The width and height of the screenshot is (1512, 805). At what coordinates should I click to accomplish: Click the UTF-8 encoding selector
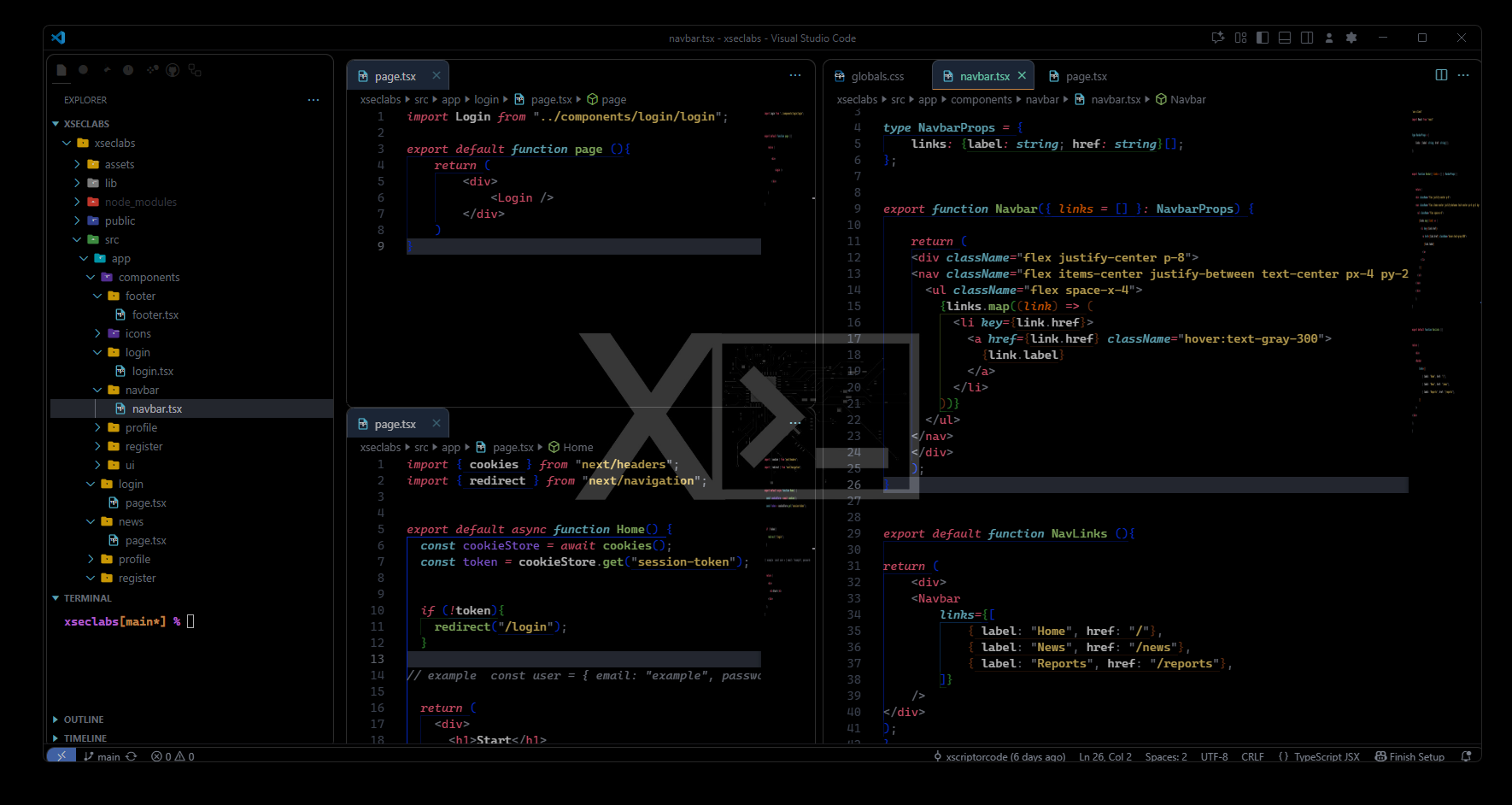pyautogui.click(x=1214, y=756)
